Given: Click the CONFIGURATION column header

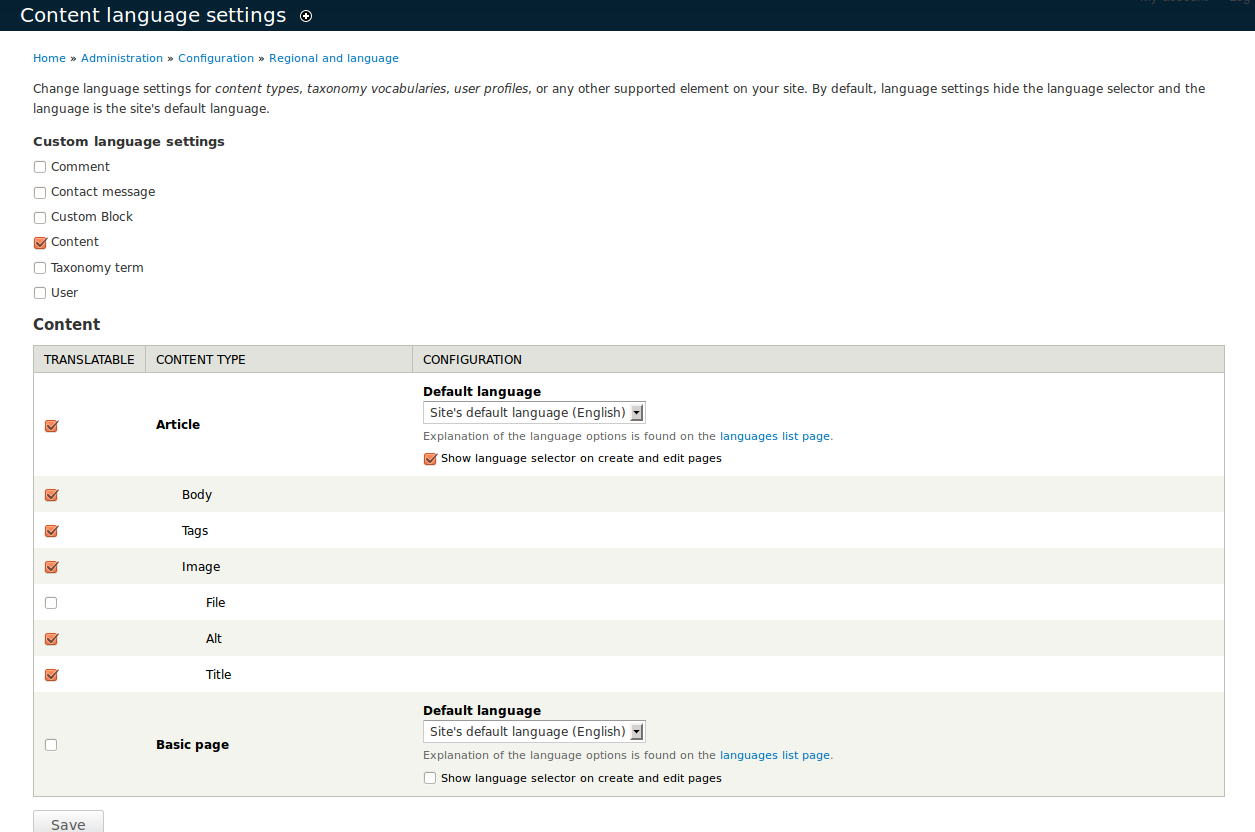Looking at the screenshot, I should coord(472,360).
